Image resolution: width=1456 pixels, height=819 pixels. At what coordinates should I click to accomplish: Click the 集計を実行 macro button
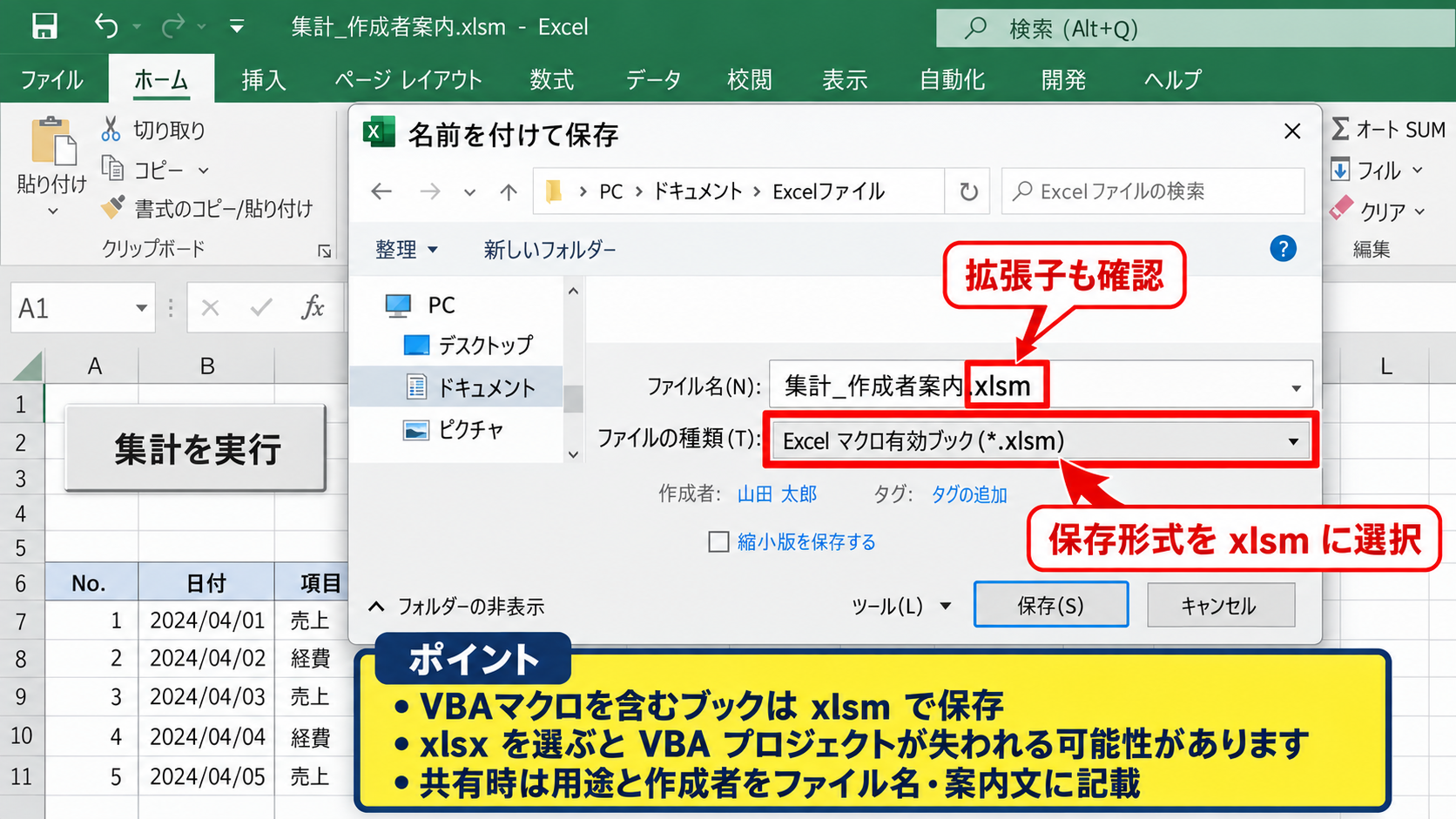coord(196,448)
